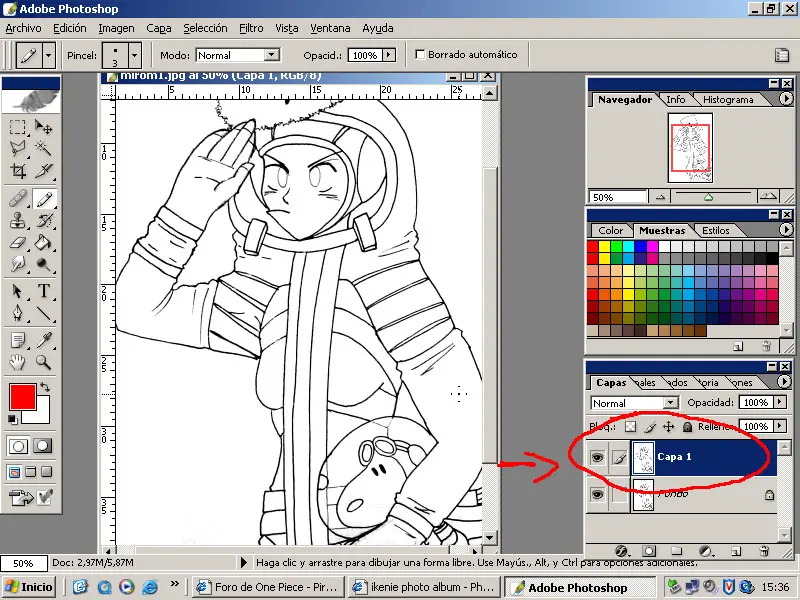This screenshot has width=800, height=600.
Task: Click the Inicio start button
Action: coord(29,587)
